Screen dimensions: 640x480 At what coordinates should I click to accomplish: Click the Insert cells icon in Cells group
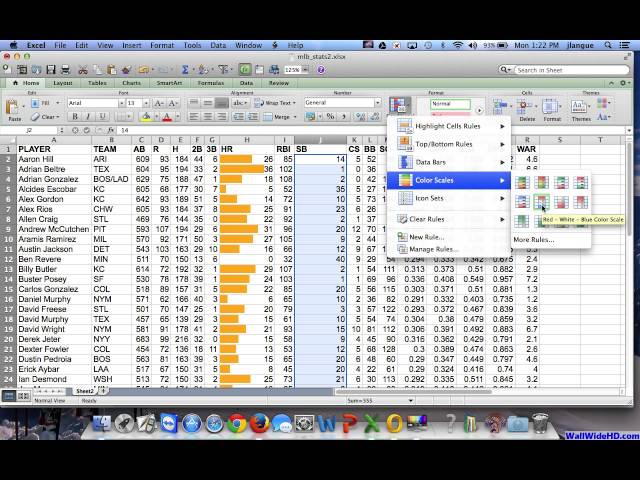click(500, 107)
